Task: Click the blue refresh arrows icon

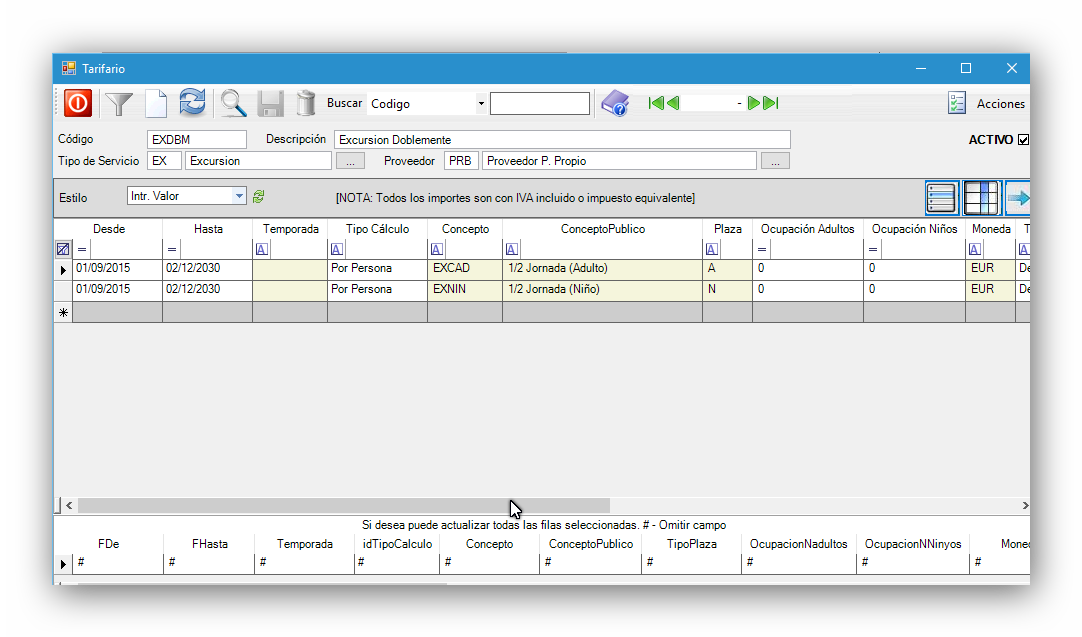Action: pos(192,103)
